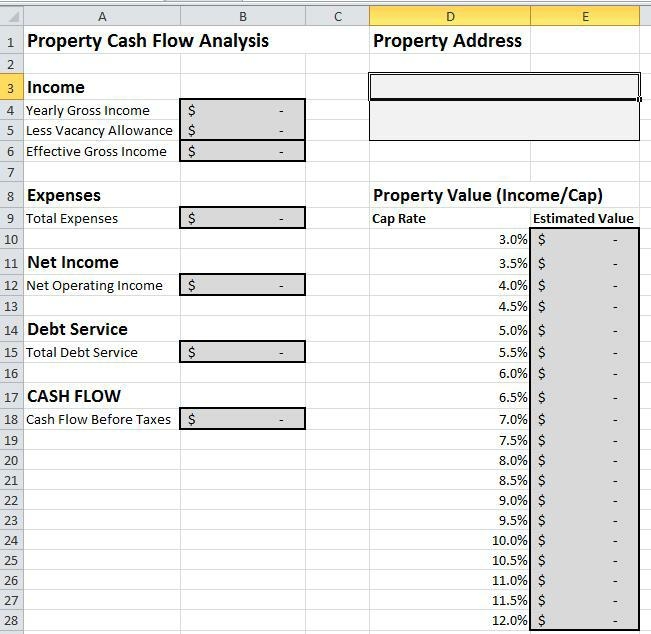The width and height of the screenshot is (651, 634).
Task: Click the first Property Address entry box
Action: 504,87
